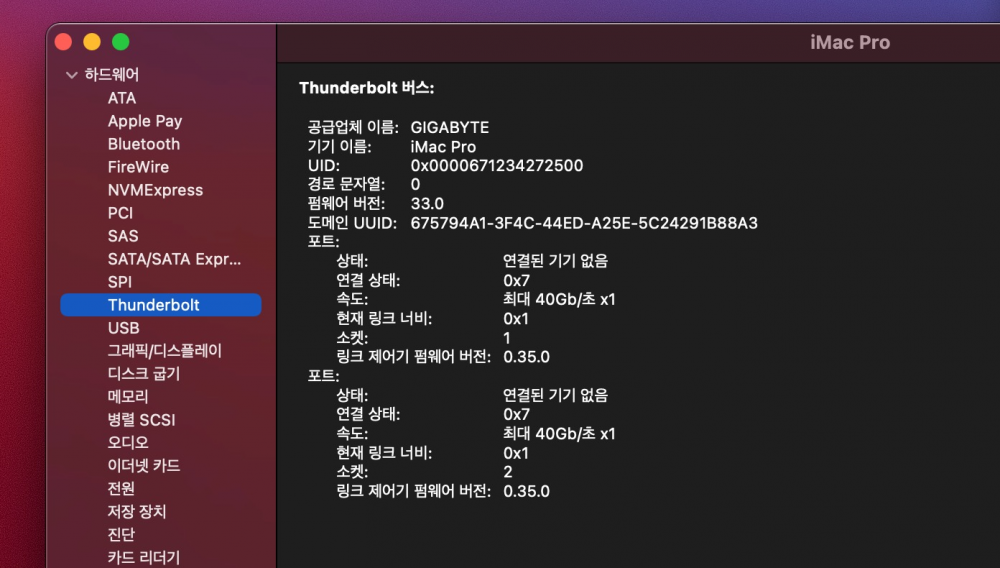The height and width of the screenshot is (568, 1000).
Task: Open the USB entry
Action: (x=124, y=328)
